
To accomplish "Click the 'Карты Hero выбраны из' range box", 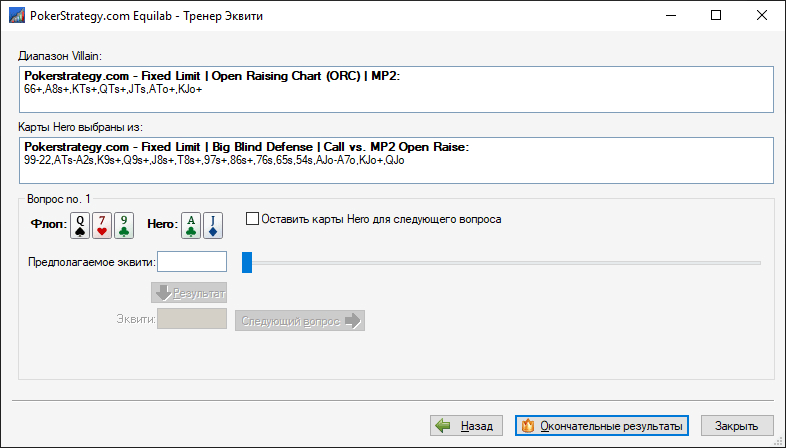I will [x=395, y=160].
